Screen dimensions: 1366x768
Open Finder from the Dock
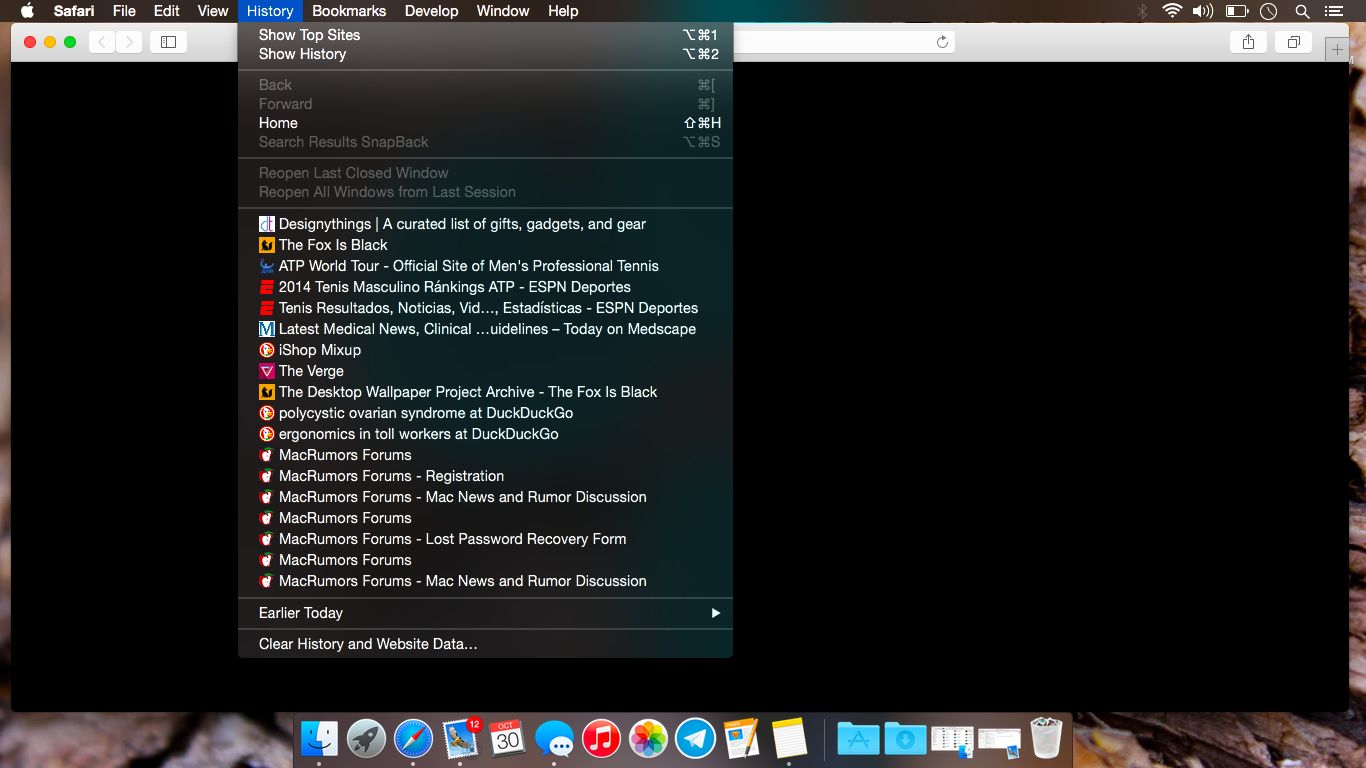coord(320,739)
